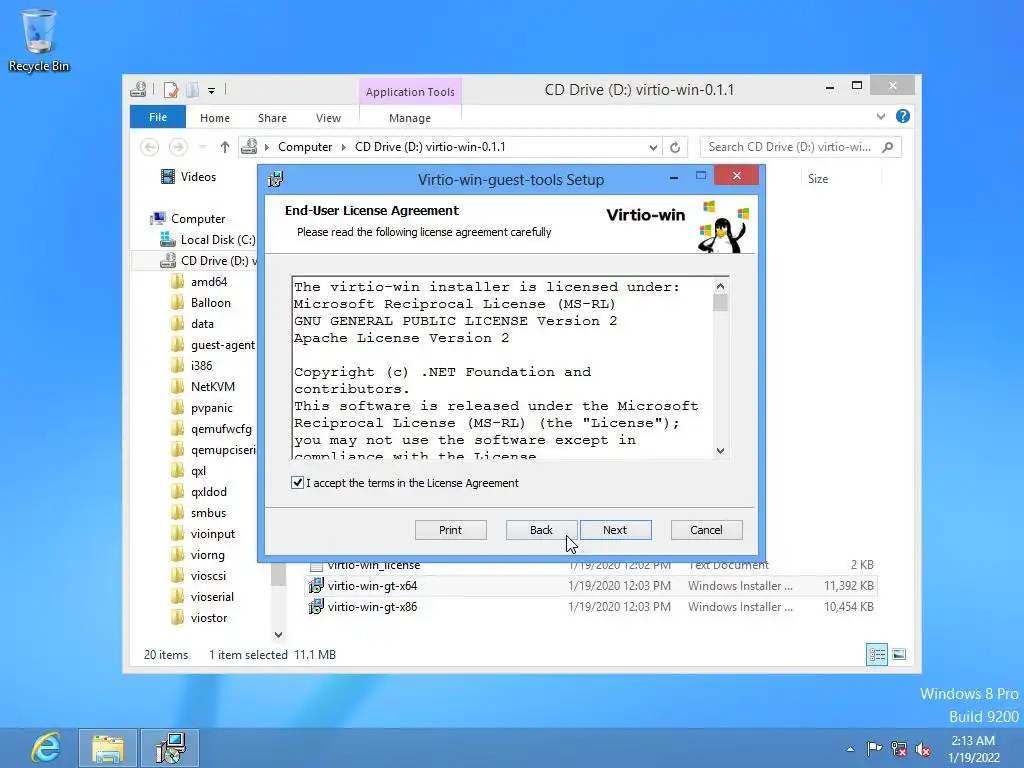1024x768 pixels.
Task: Open the qxldod folder in tree
Action: [x=199, y=492]
